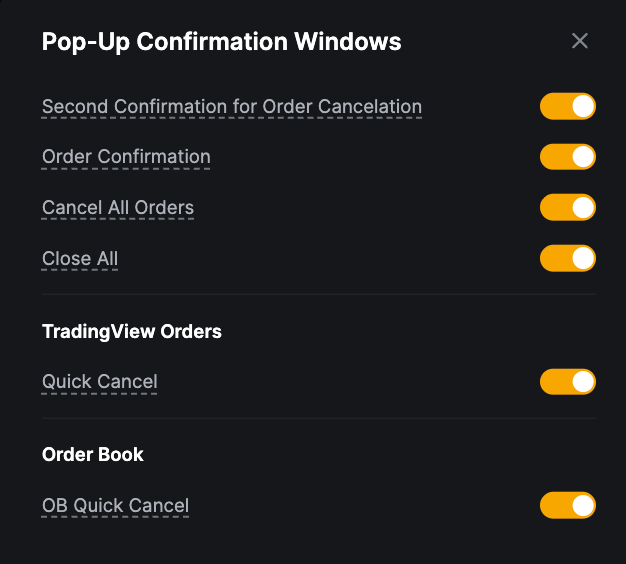626x564 pixels.
Task: Click the divider line above TradingView Orders
Action: click(x=318, y=295)
